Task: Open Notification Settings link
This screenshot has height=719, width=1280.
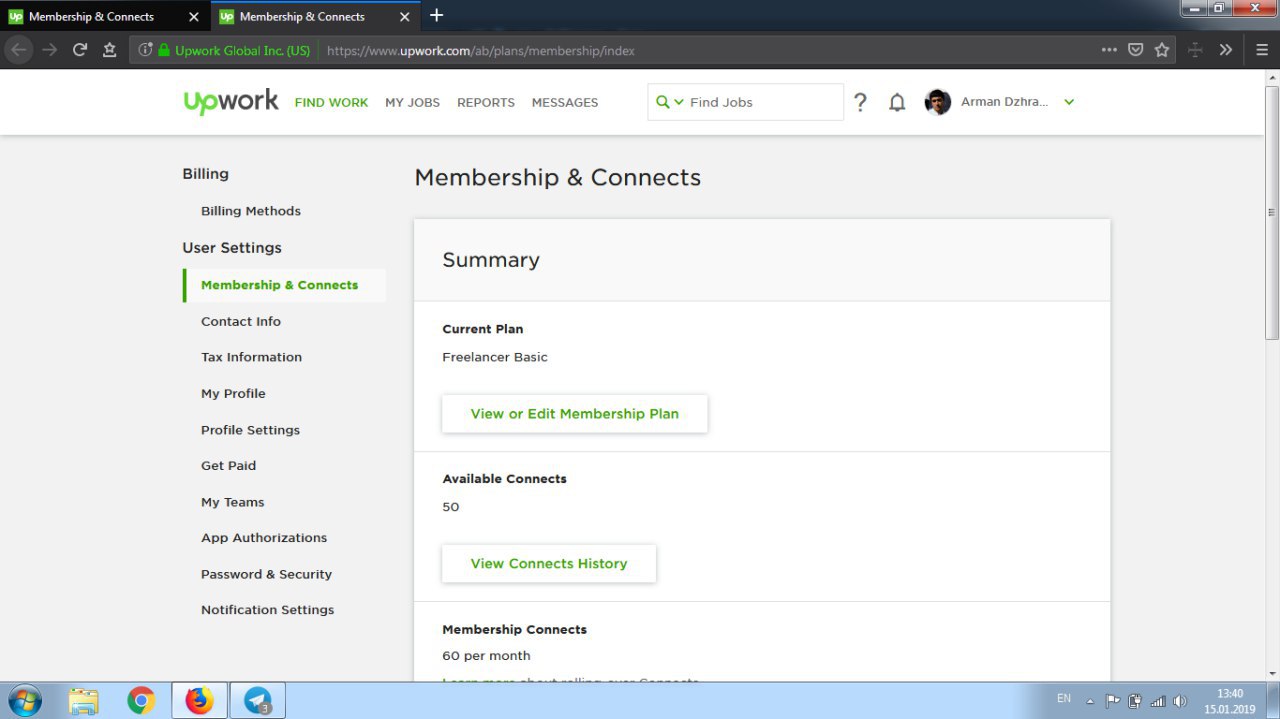Action: tap(267, 610)
